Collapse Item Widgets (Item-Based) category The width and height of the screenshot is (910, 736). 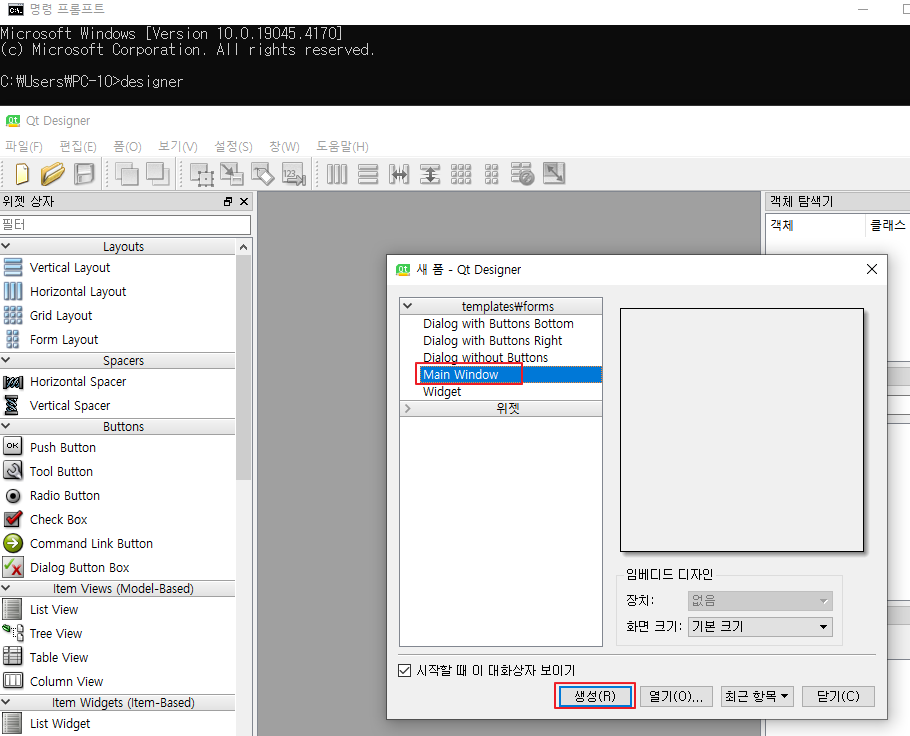(6, 702)
